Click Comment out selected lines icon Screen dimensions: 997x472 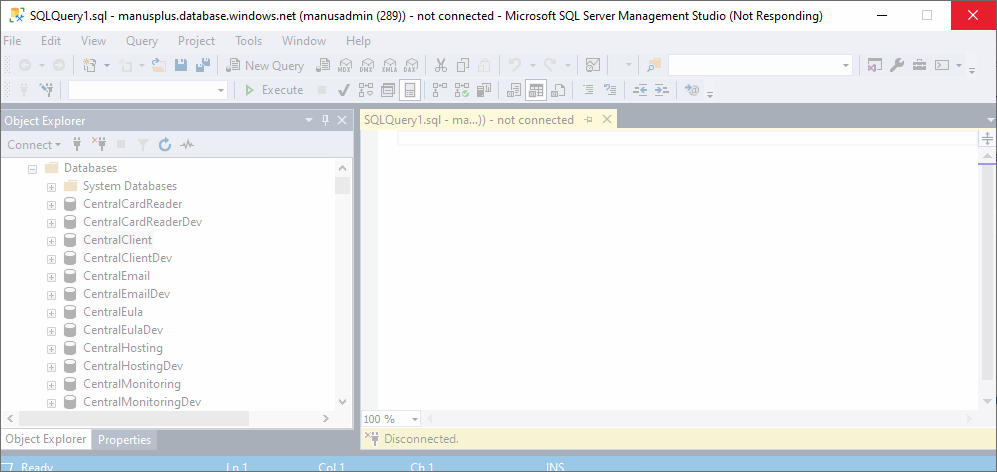pos(588,90)
